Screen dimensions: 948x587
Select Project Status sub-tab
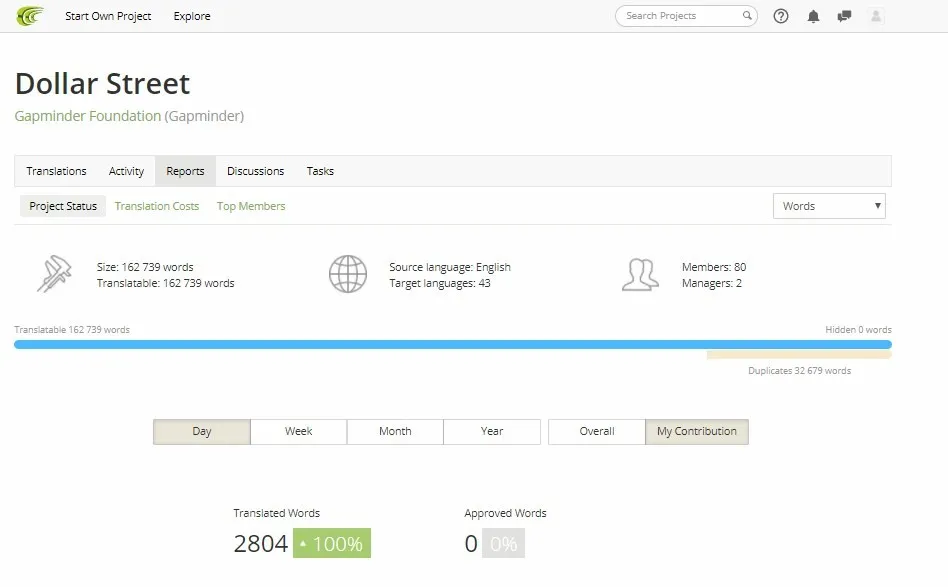[63, 206]
